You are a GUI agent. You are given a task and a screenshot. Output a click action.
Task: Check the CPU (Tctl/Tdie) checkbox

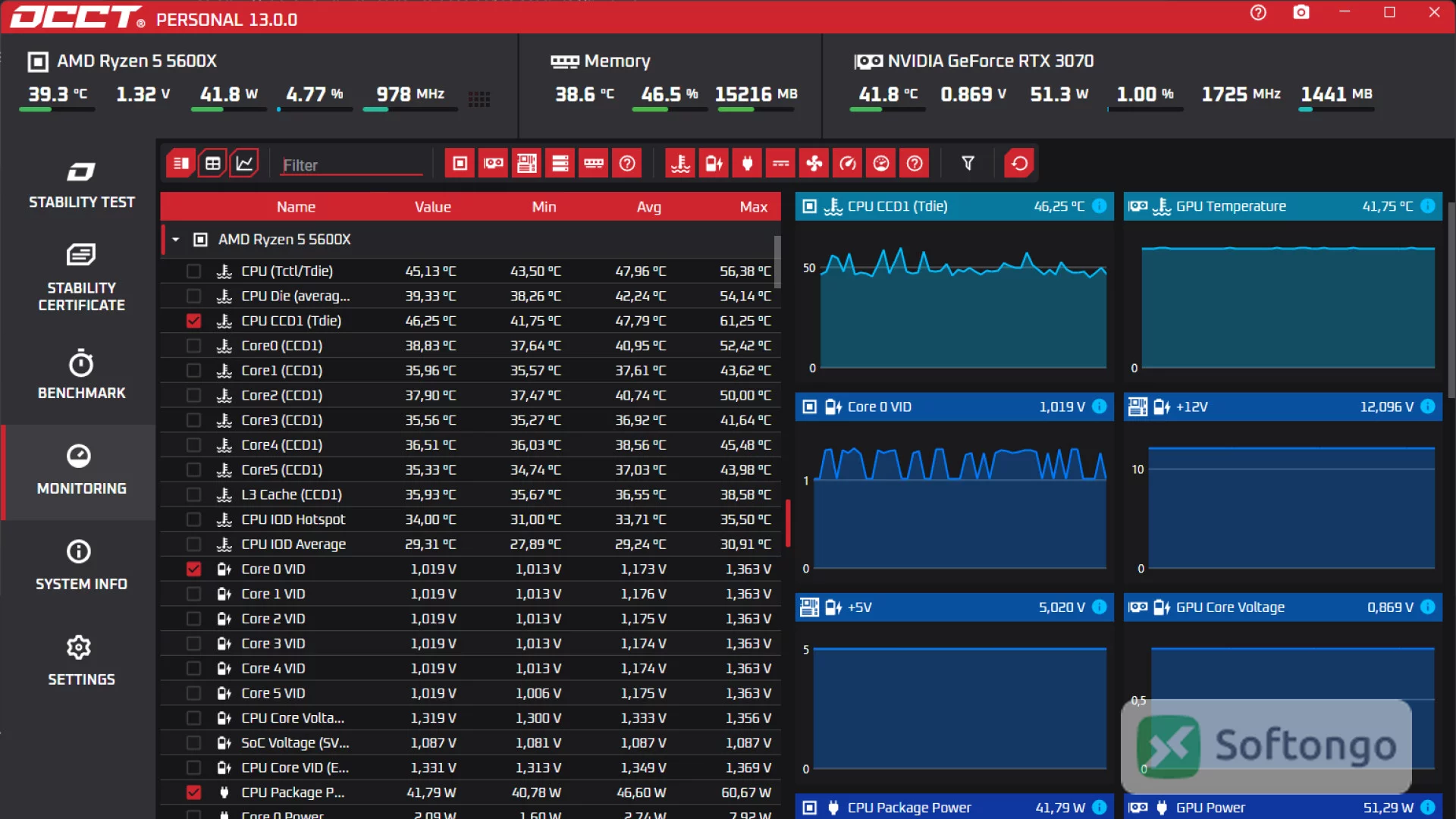(194, 271)
